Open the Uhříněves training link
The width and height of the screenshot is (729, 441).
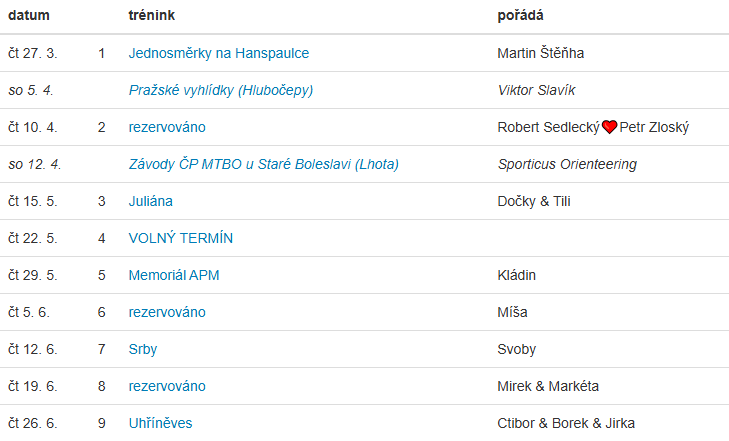coord(161,423)
